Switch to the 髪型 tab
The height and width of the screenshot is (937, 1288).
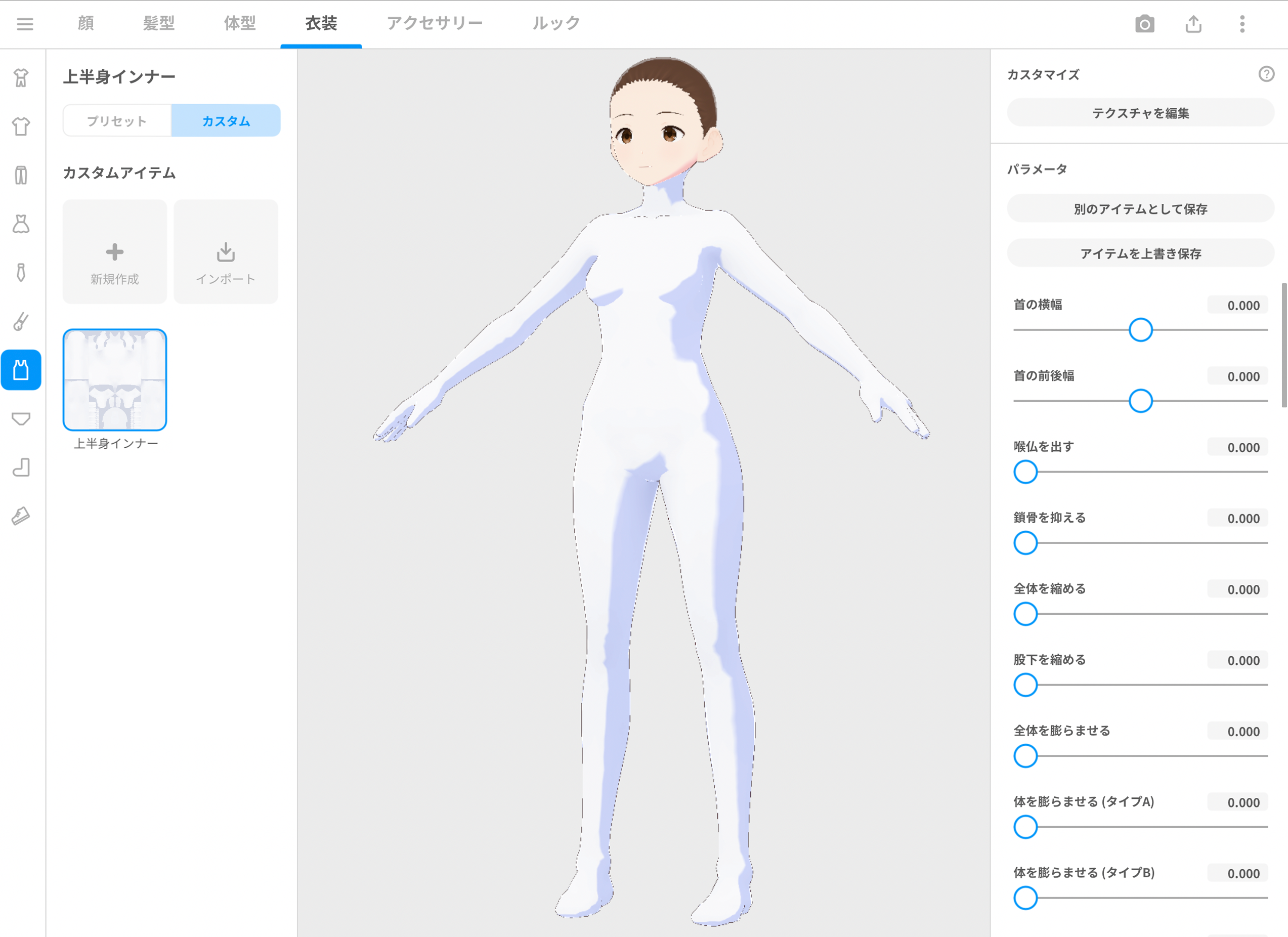click(159, 23)
